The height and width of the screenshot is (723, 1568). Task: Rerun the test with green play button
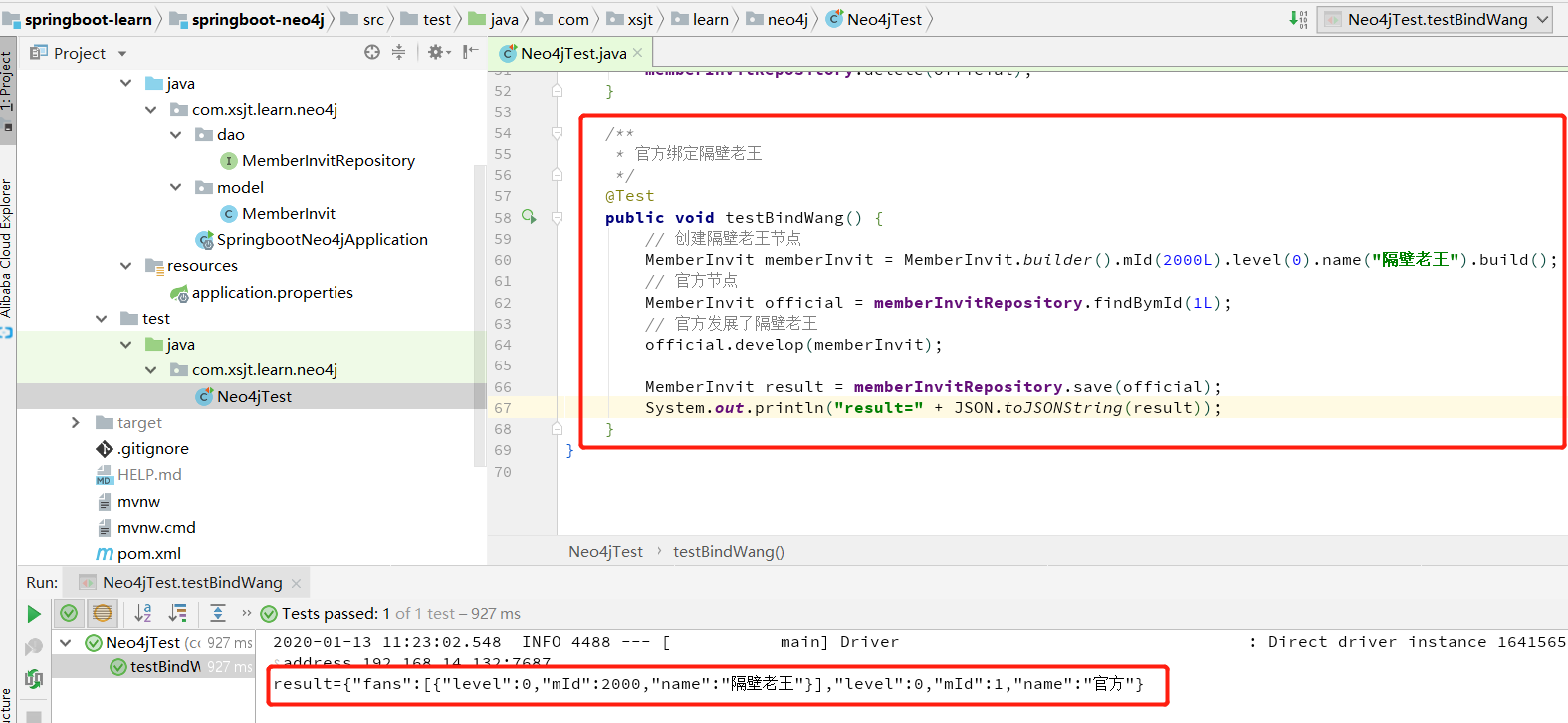coord(34,614)
